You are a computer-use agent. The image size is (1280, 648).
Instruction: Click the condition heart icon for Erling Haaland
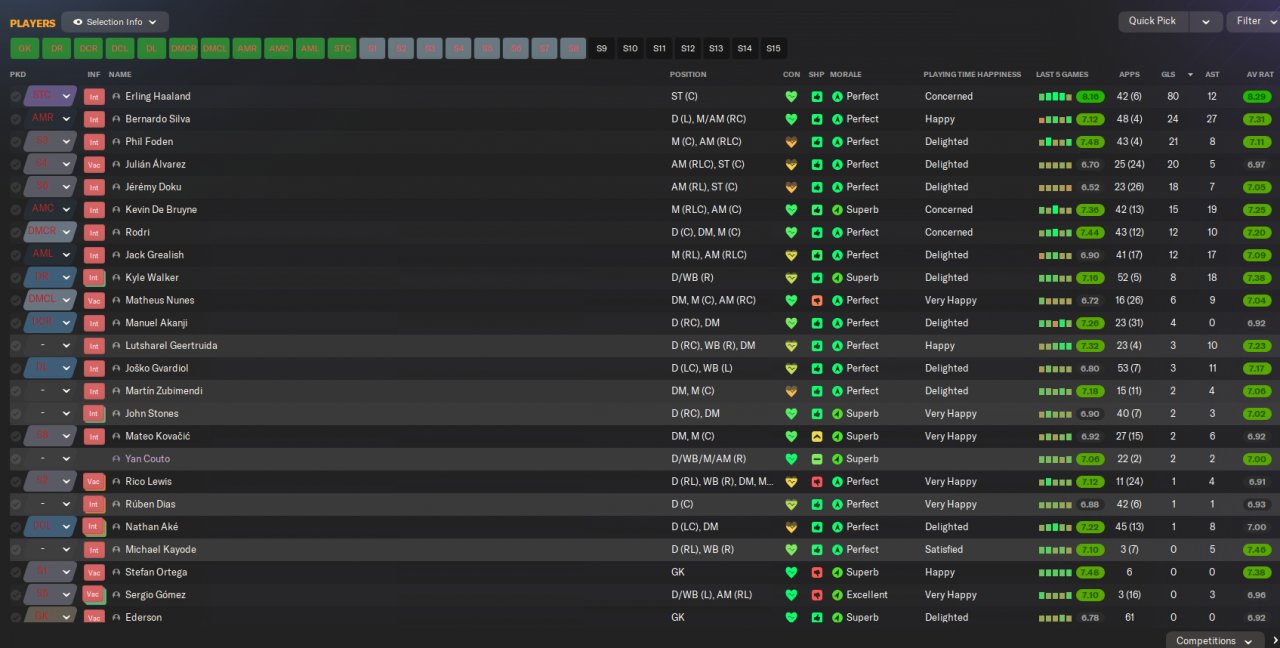791,97
